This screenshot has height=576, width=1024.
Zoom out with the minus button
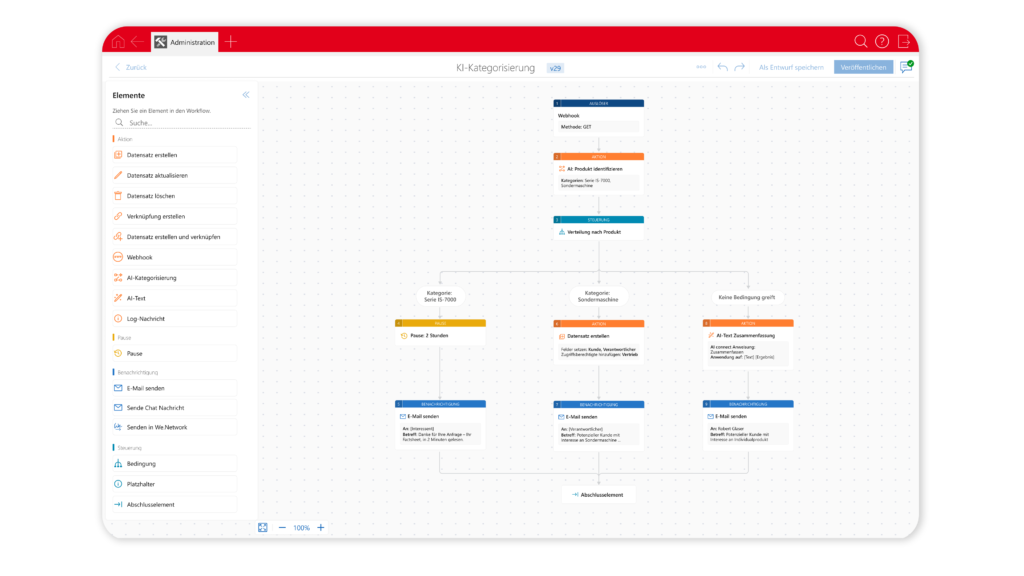tap(282, 527)
